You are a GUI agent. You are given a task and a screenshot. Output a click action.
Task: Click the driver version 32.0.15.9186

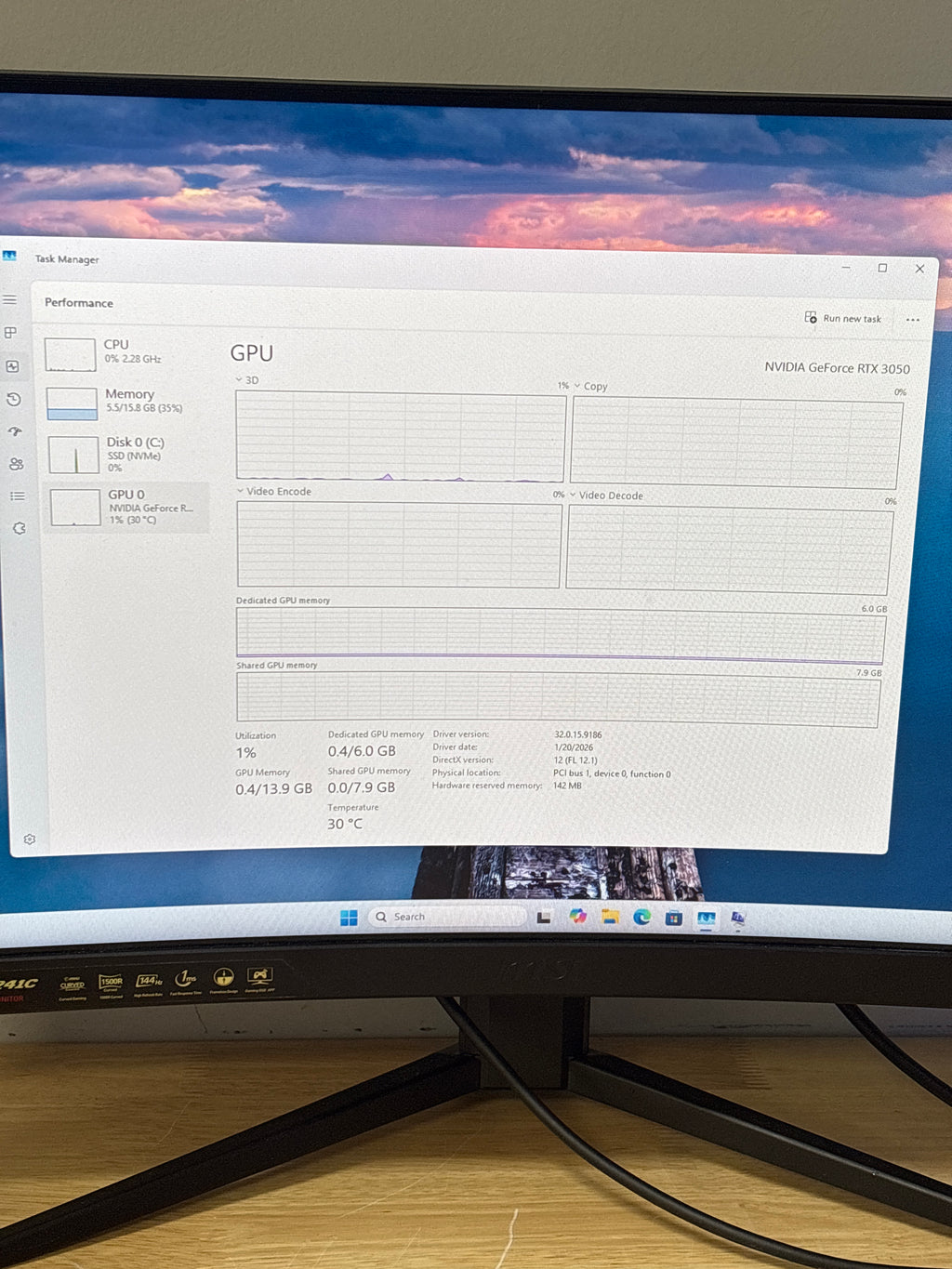(x=578, y=734)
